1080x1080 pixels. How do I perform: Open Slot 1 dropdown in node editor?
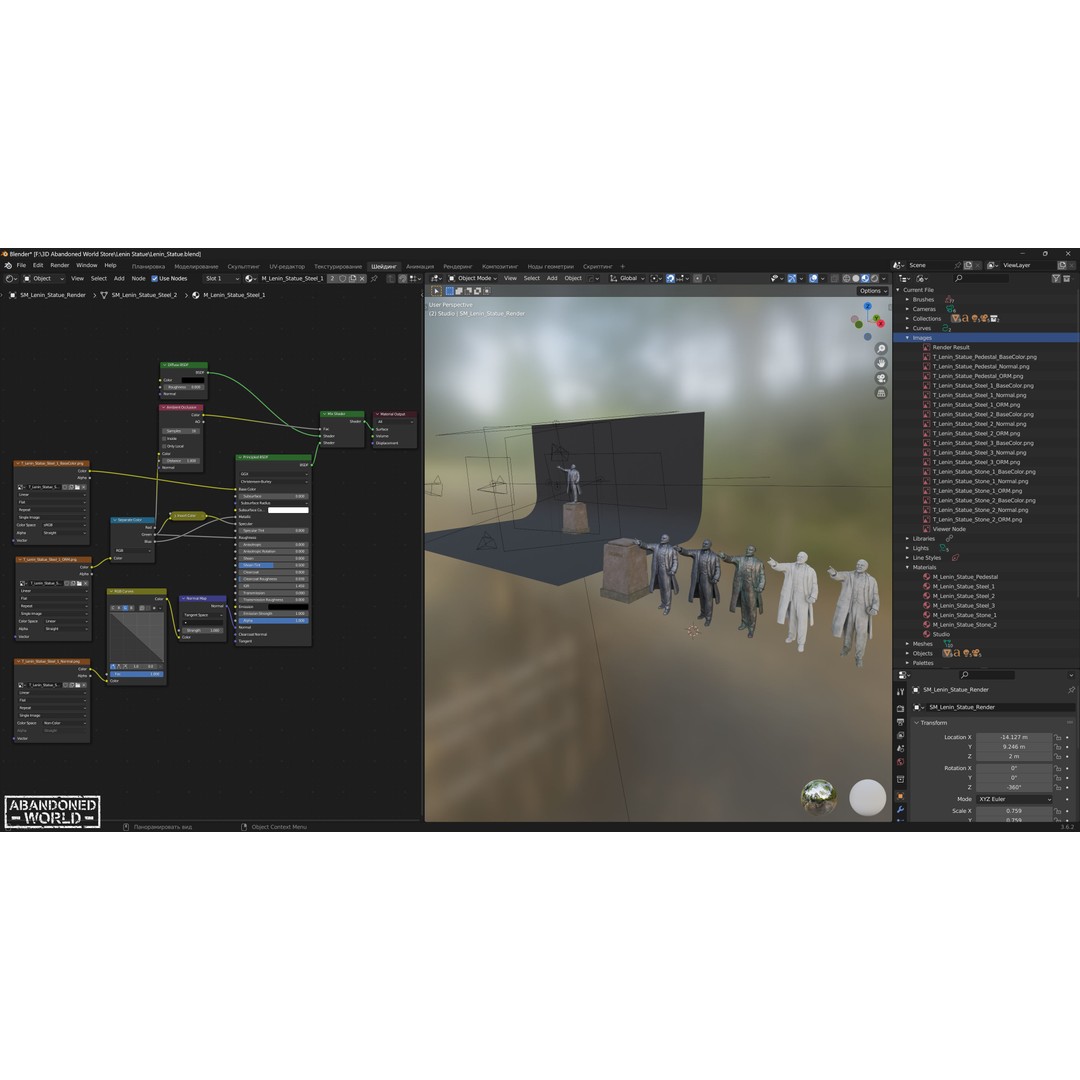tap(222, 279)
